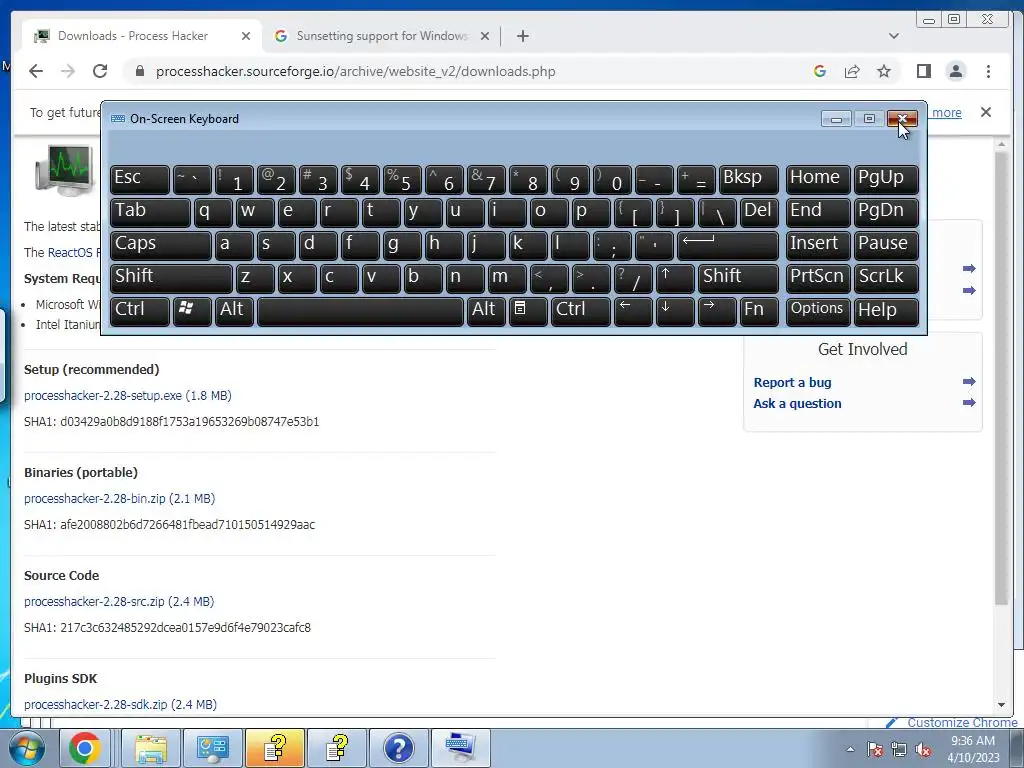Toggle the Fn key on keyboard
The image size is (1024, 768).
click(759, 310)
